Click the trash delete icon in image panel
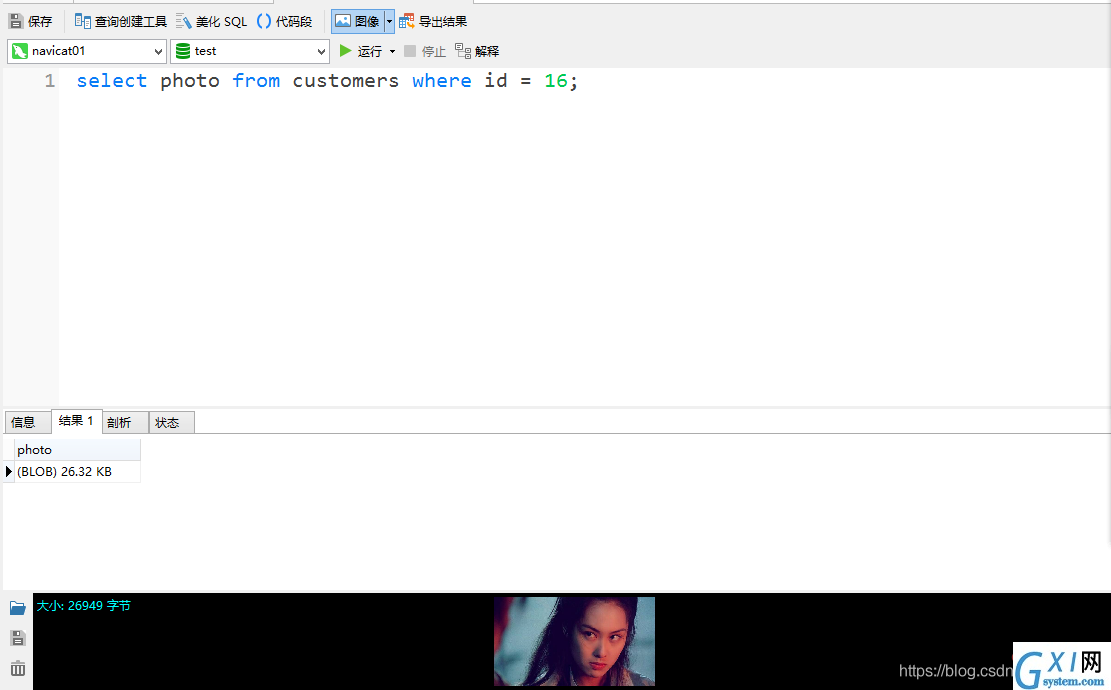Image resolution: width=1111 pixels, height=690 pixels. click(18, 668)
